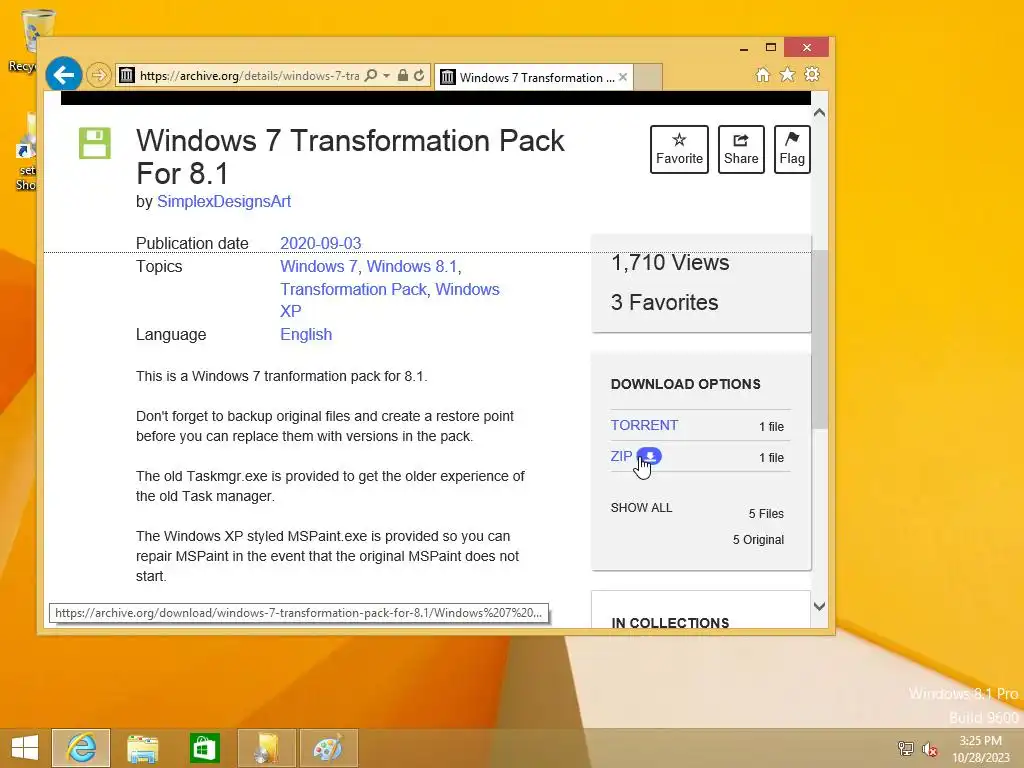The width and height of the screenshot is (1024, 768).
Task: Click the Windows 8.1 topic link
Action: [411, 266]
